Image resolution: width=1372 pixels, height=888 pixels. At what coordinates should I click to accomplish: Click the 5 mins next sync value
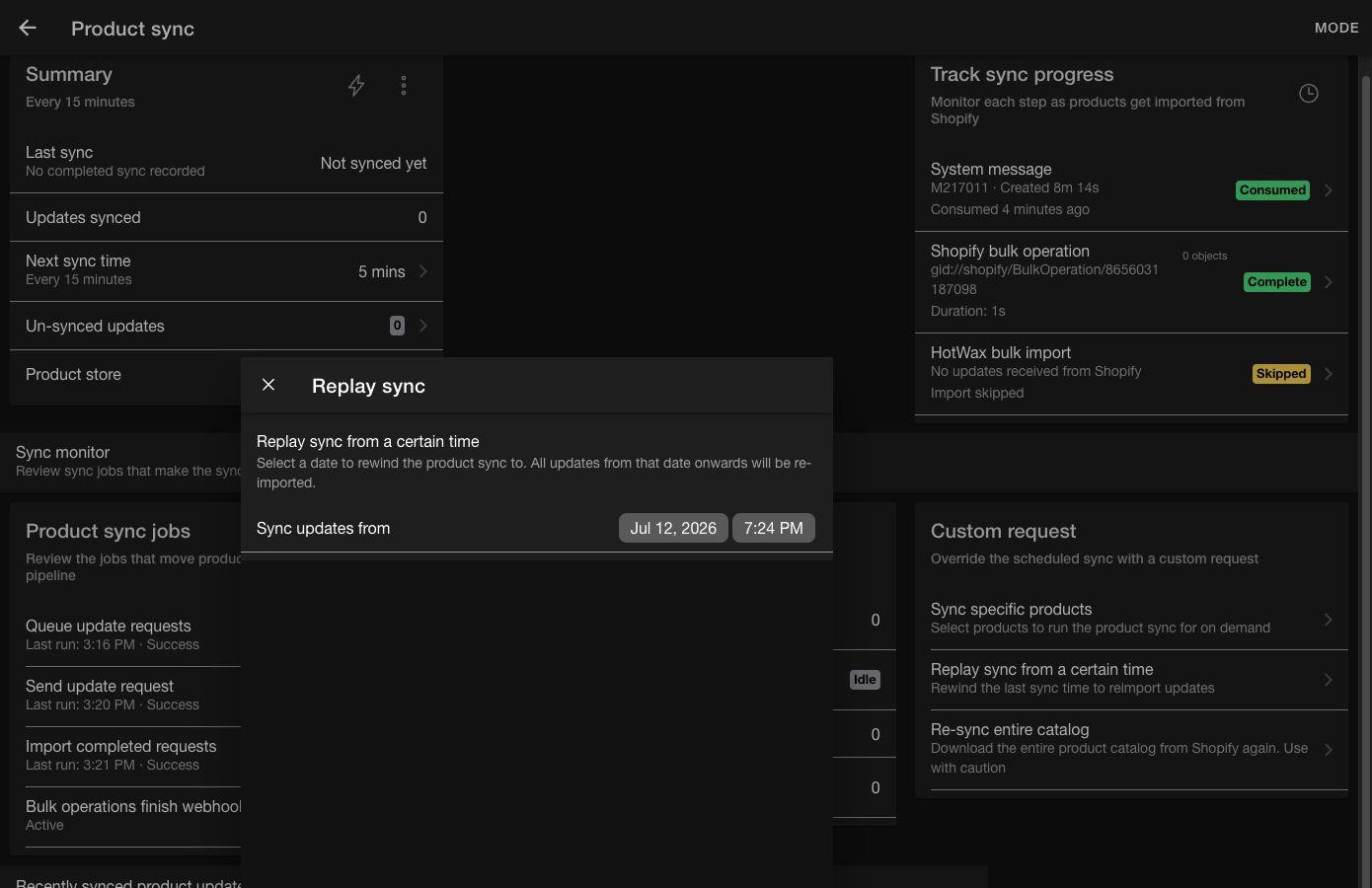click(x=382, y=271)
